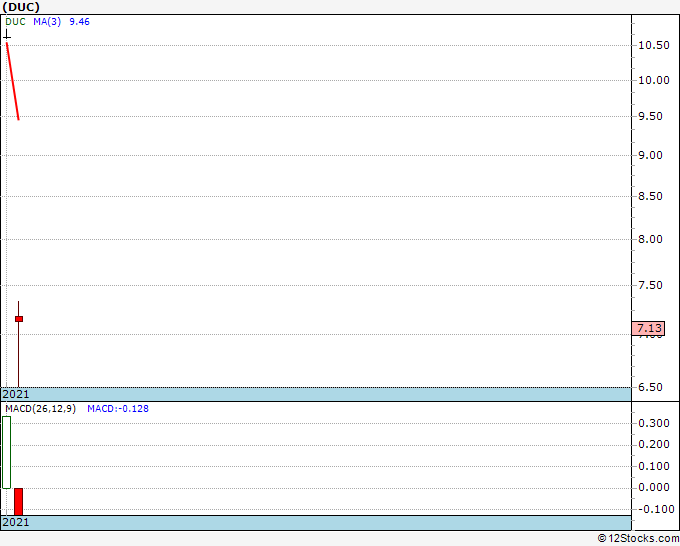The width and height of the screenshot is (680, 546).
Task: Click the 7.50 price axis label
Action: coord(650,285)
